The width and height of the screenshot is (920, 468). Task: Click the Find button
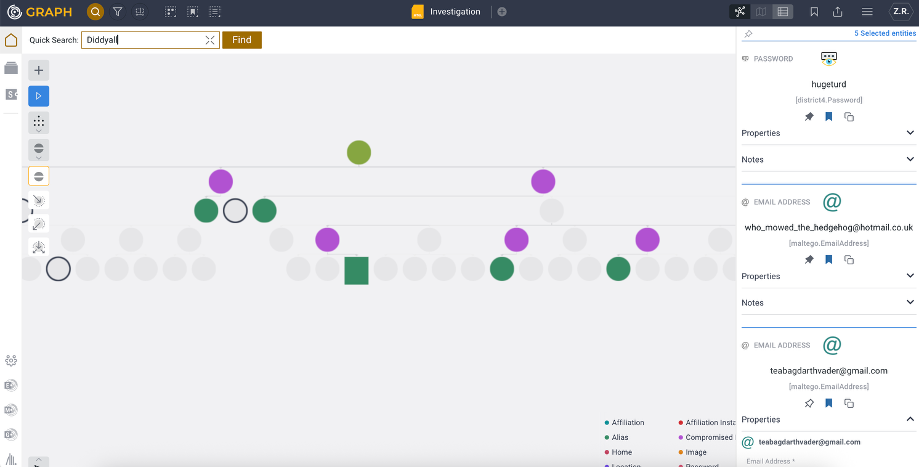pyautogui.click(x=242, y=40)
